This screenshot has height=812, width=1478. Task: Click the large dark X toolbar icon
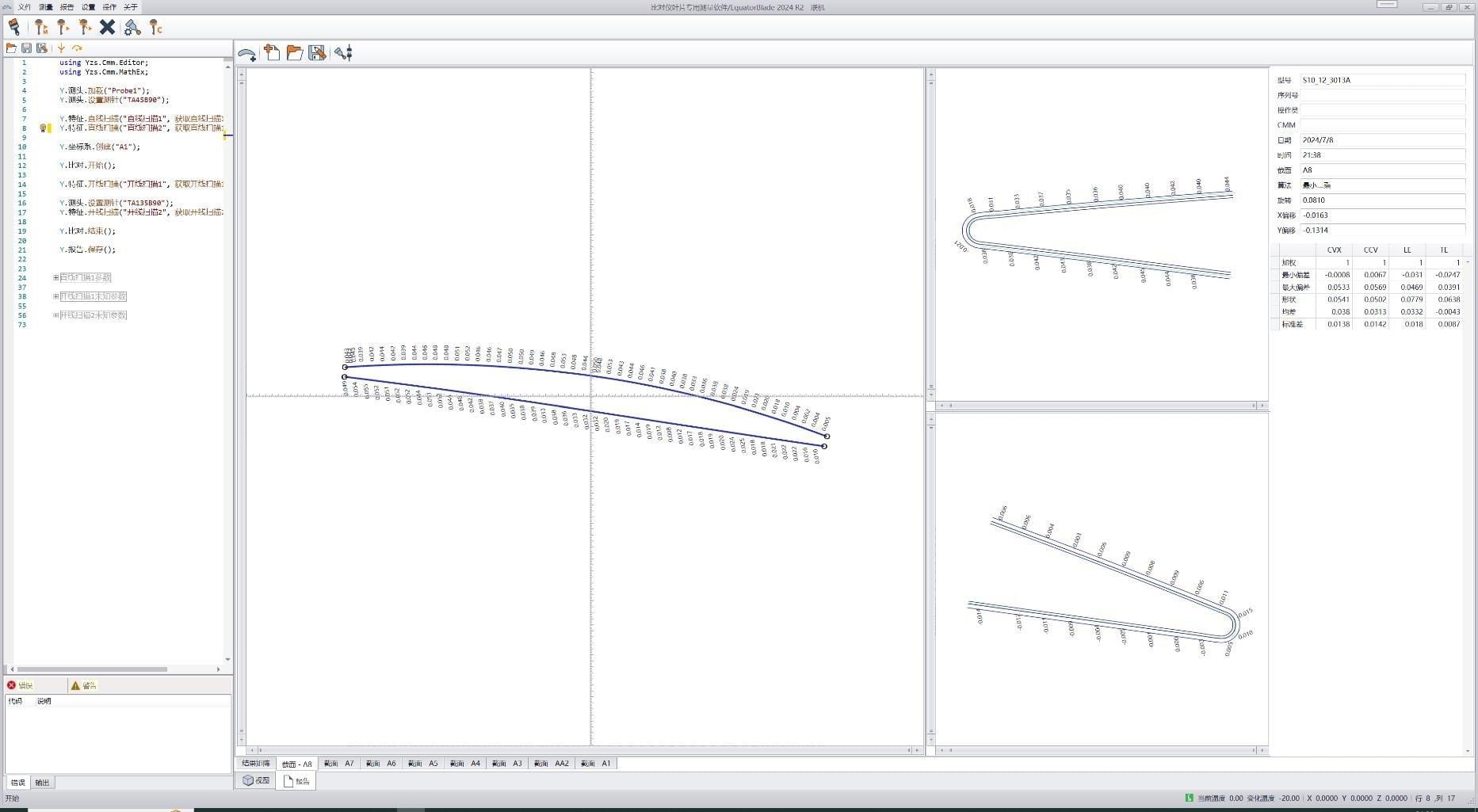[107, 28]
